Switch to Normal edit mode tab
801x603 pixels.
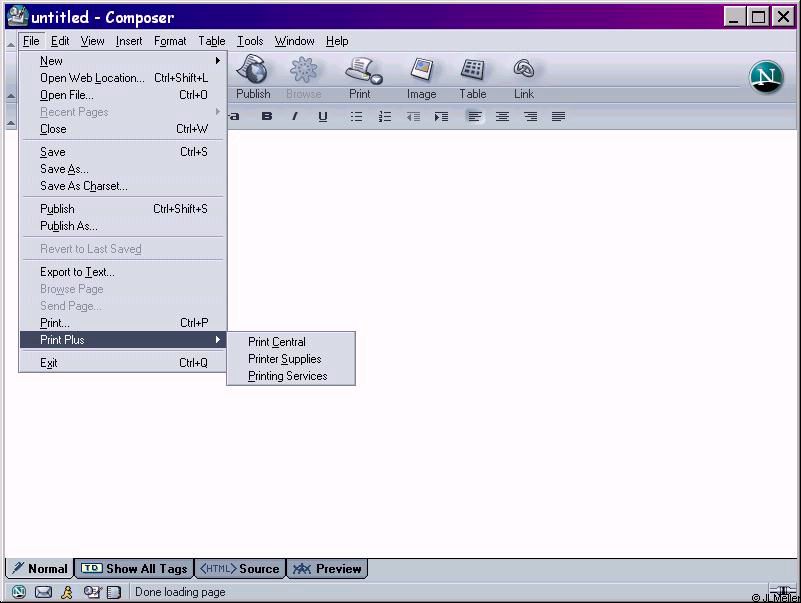click(40, 568)
